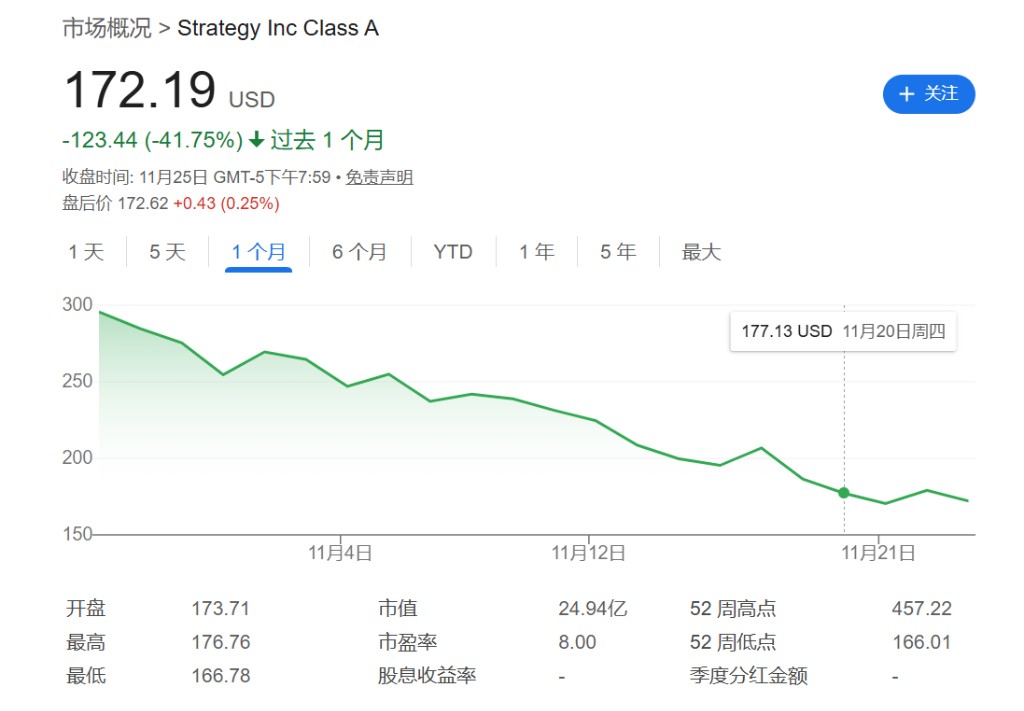Click the green data point on chart
Viewport: 1024px width, 711px height.
844,493
